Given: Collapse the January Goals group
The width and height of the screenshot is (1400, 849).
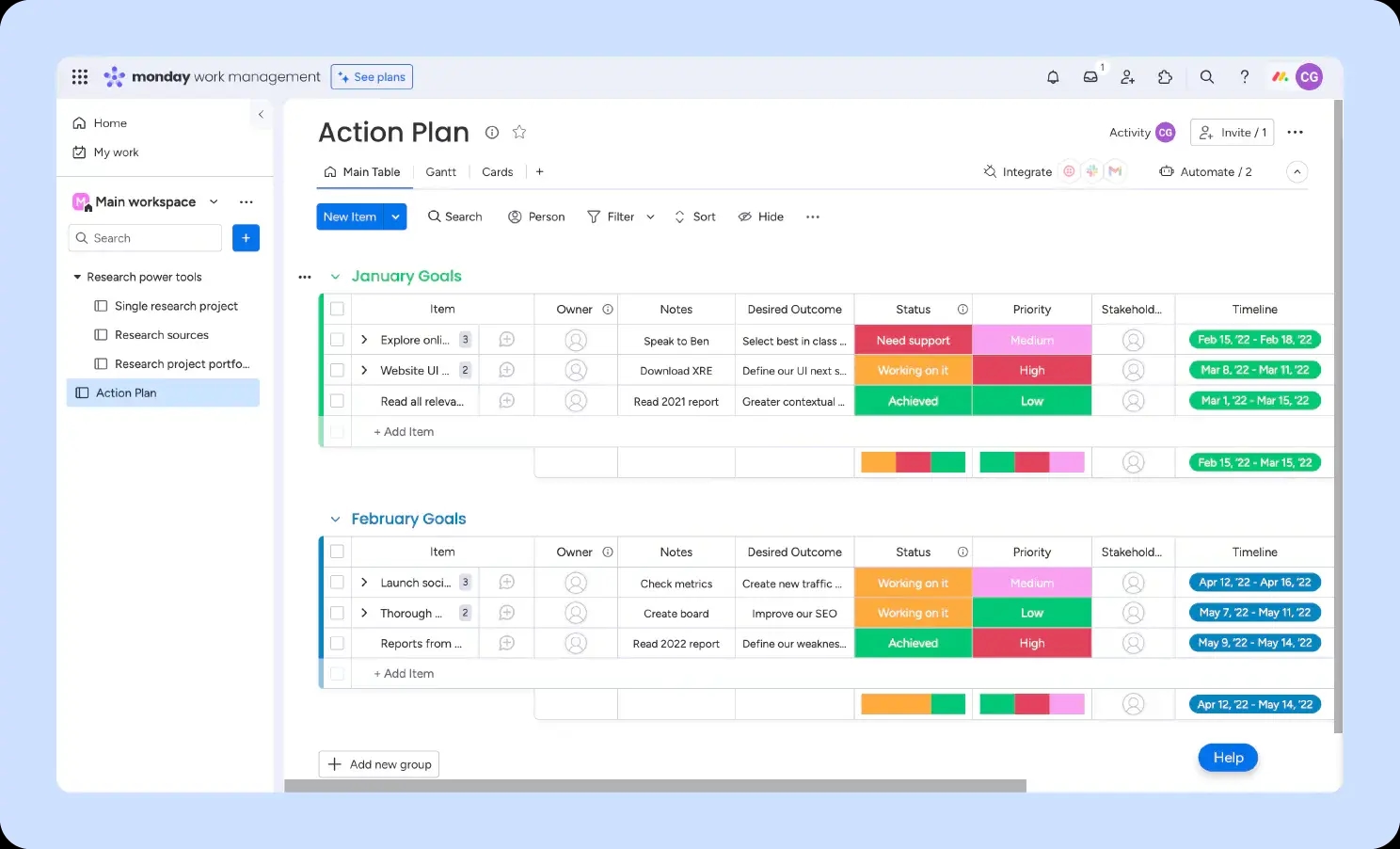Looking at the screenshot, I should tap(335, 277).
